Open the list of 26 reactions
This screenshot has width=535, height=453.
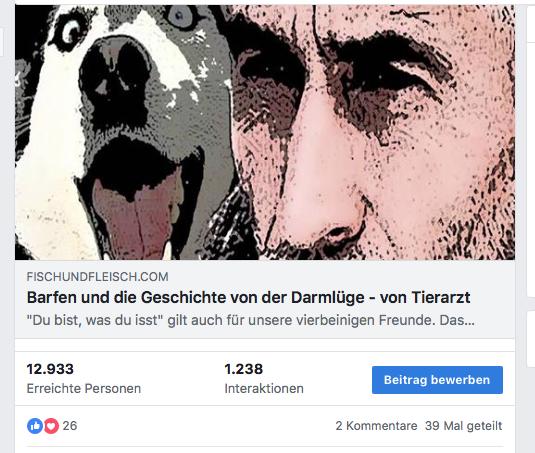pyautogui.click(x=70, y=426)
